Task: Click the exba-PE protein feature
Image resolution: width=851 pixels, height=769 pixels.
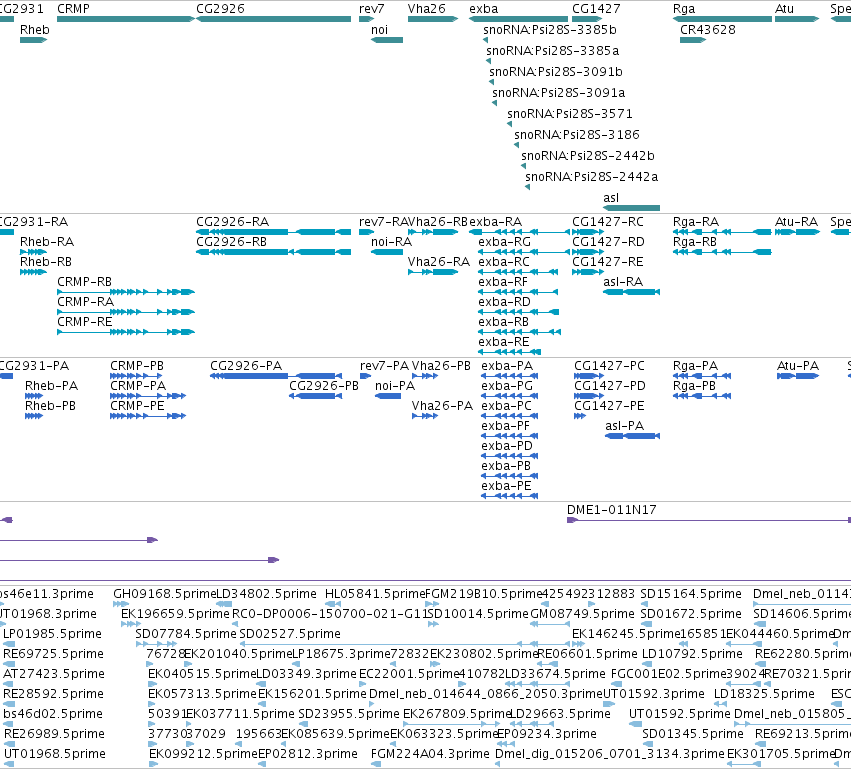Action: coord(510,496)
